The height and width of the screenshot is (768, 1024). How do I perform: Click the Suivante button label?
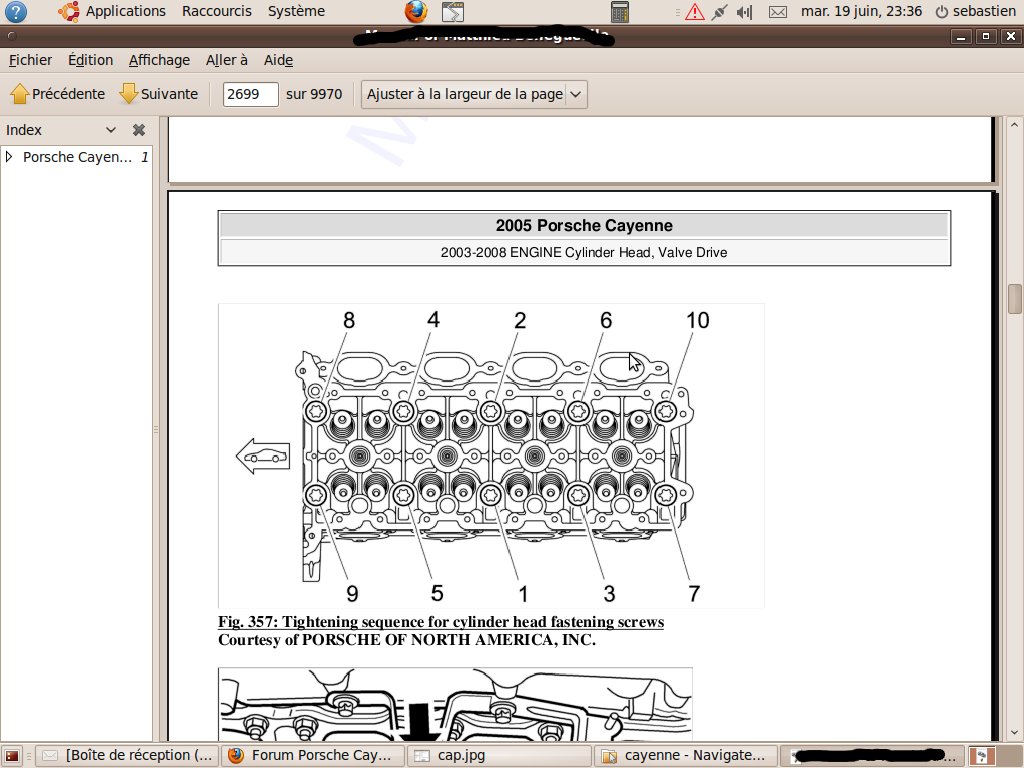[169, 94]
